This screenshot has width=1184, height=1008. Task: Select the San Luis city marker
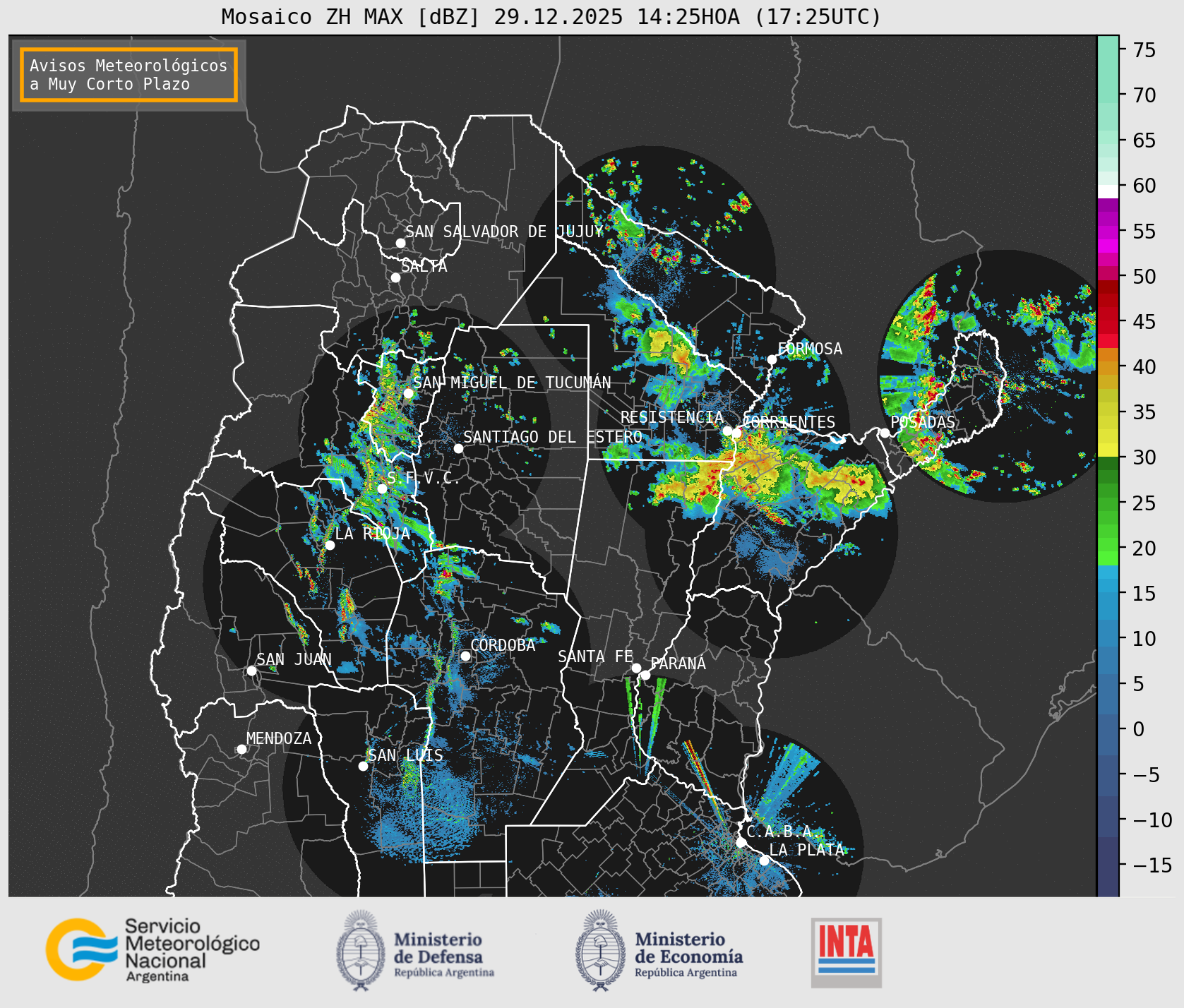pyautogui.click(x=363, y=766)
